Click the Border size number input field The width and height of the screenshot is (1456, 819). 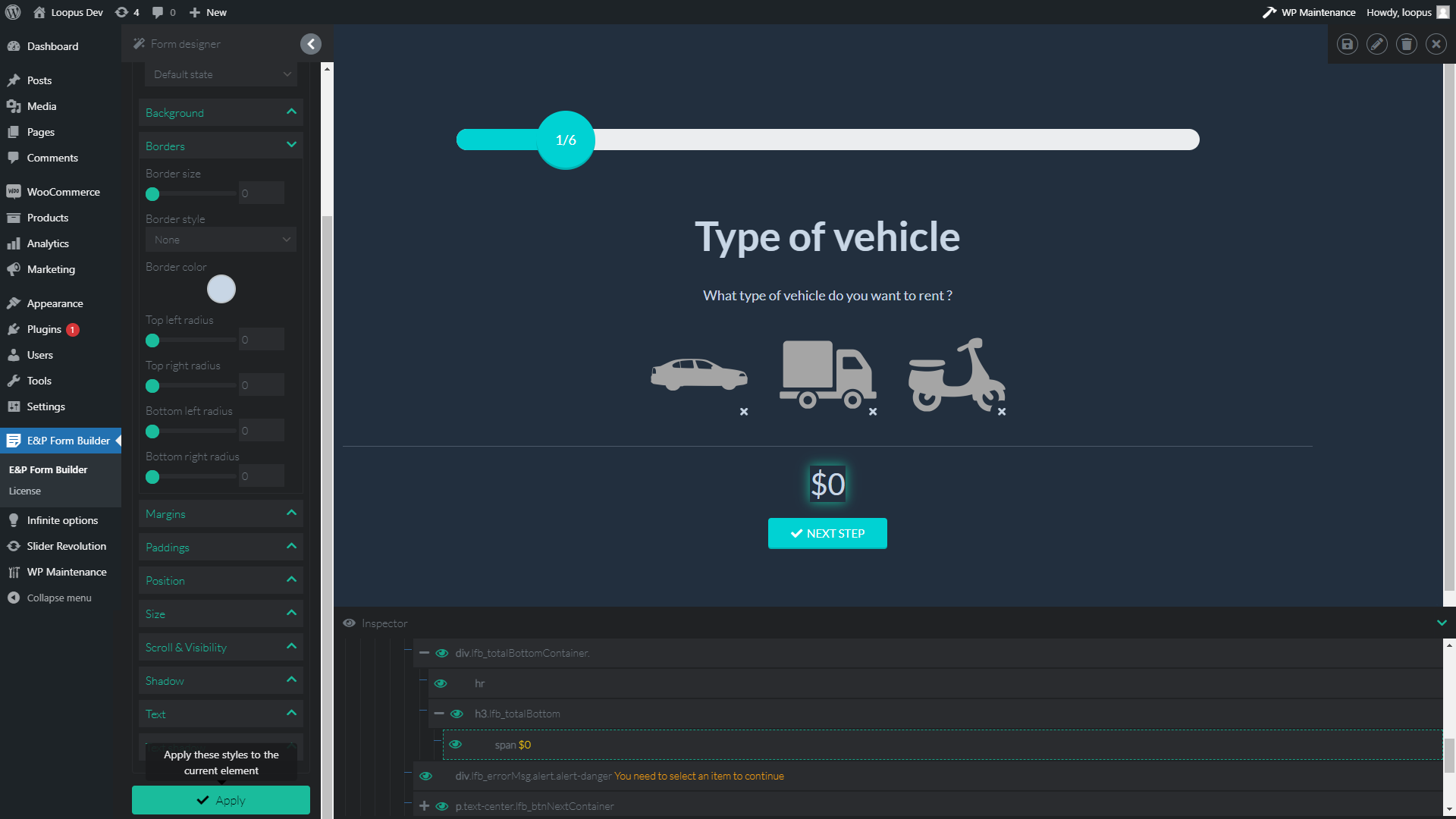[x=261, y=193]
